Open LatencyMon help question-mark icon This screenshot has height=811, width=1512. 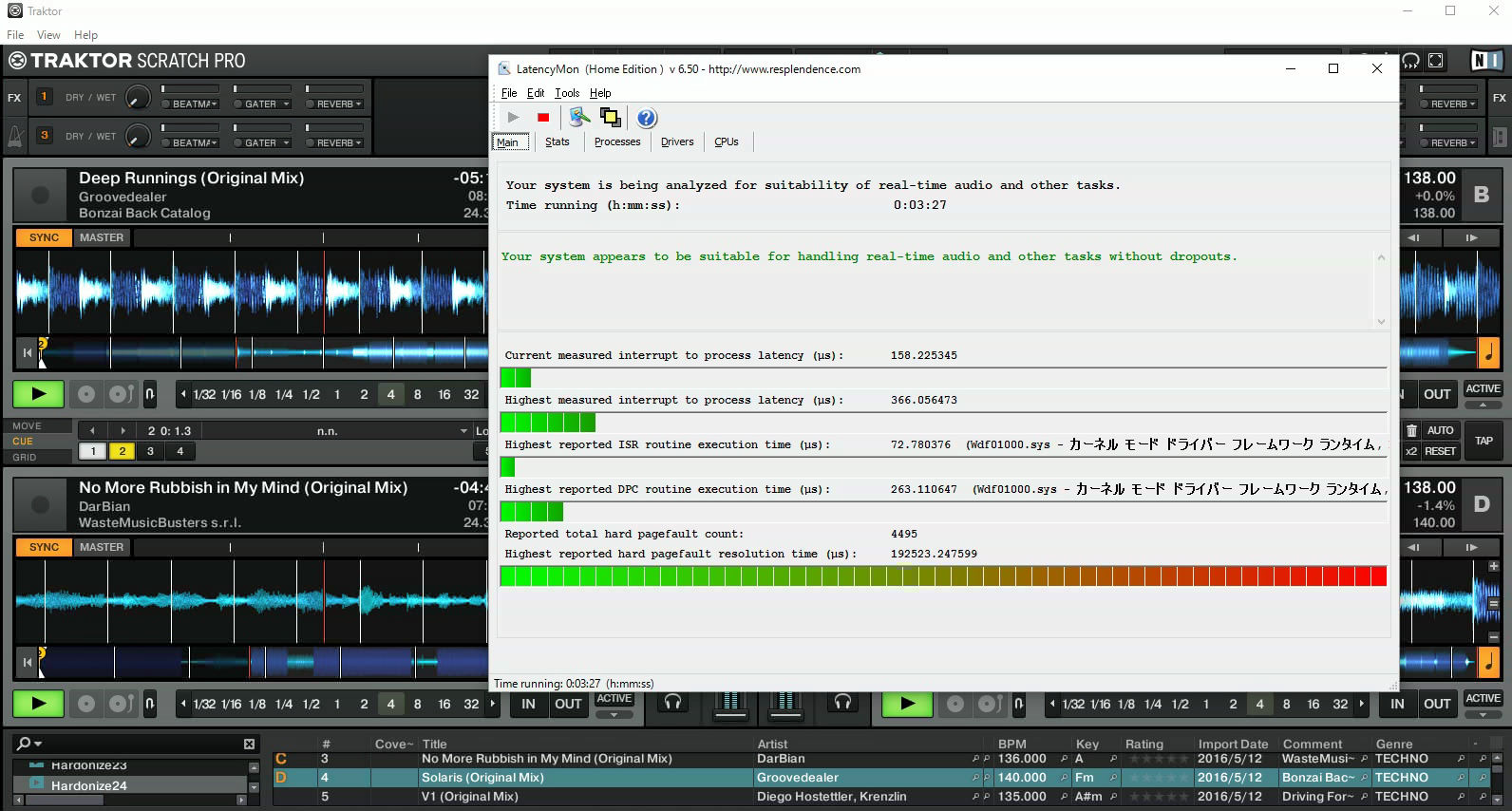[647, 118]
